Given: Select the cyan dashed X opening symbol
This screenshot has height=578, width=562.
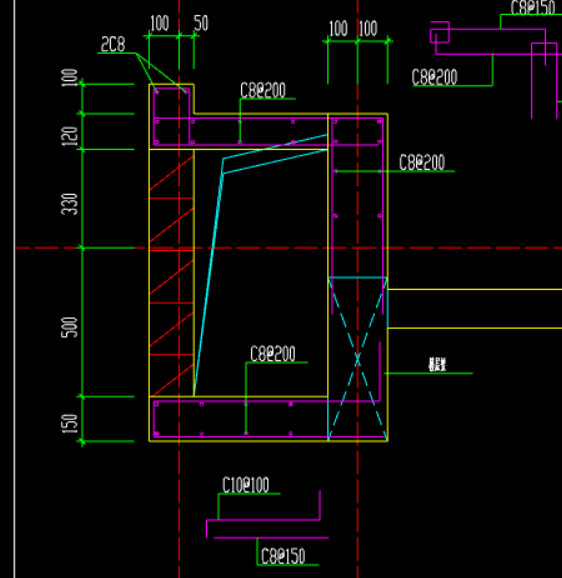Looking at the screenshot, I should [x=357, y=359].
